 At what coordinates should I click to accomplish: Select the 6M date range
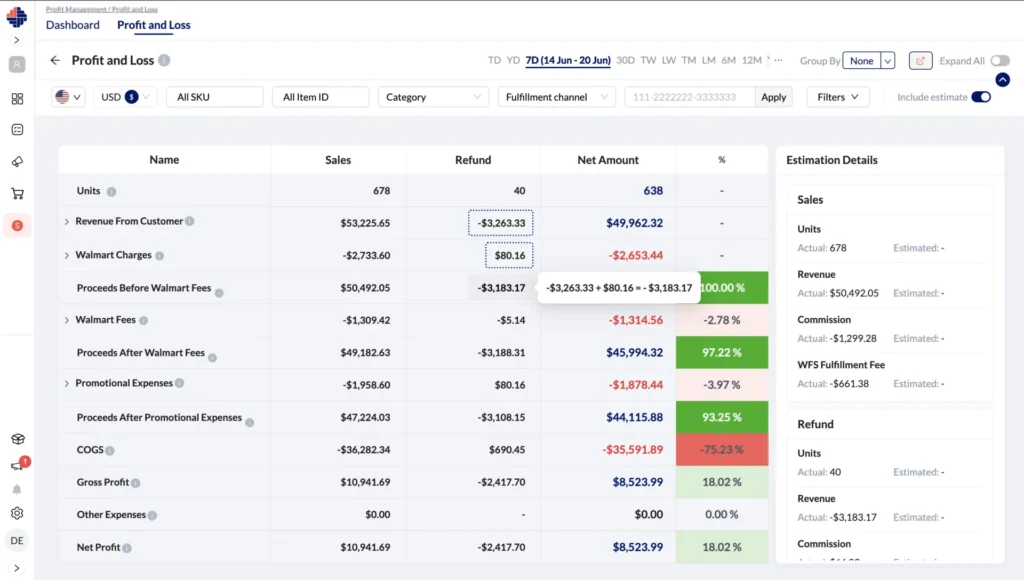point(729,60)
